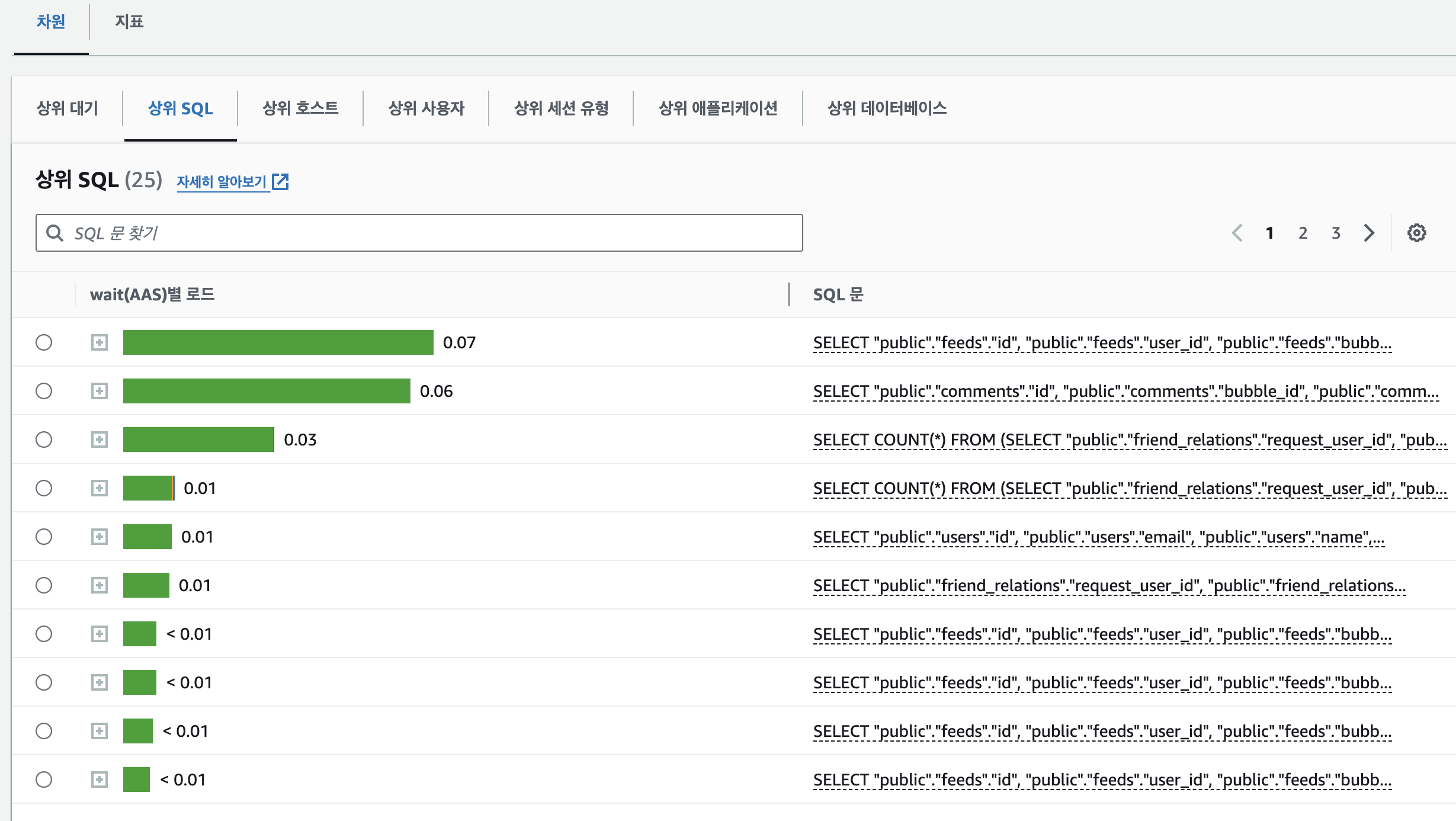
Task: Expand the 0.06 comments query row
Action: coord(100,391)
